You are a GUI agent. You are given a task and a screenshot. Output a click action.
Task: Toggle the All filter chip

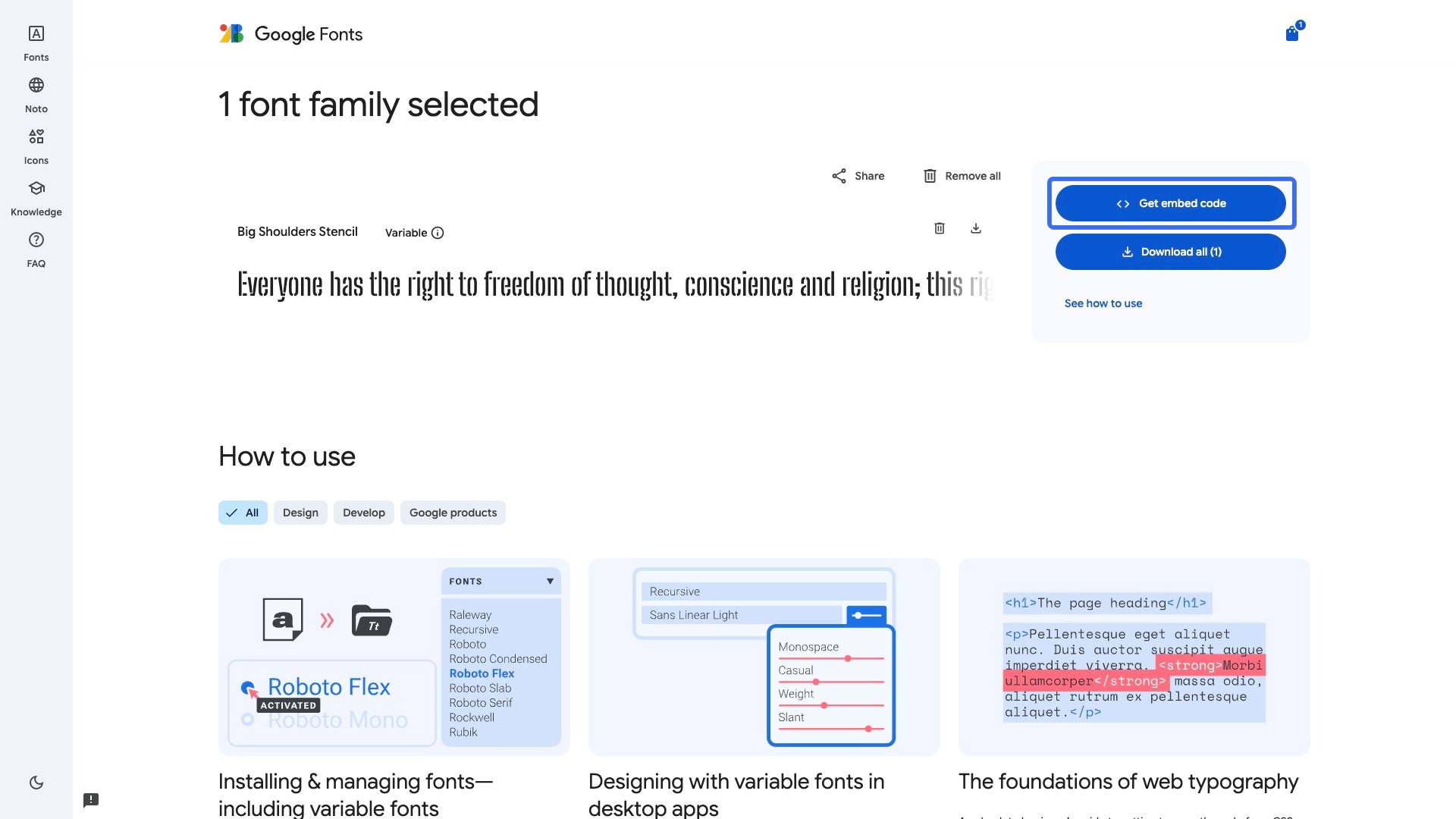pos(243,513)
